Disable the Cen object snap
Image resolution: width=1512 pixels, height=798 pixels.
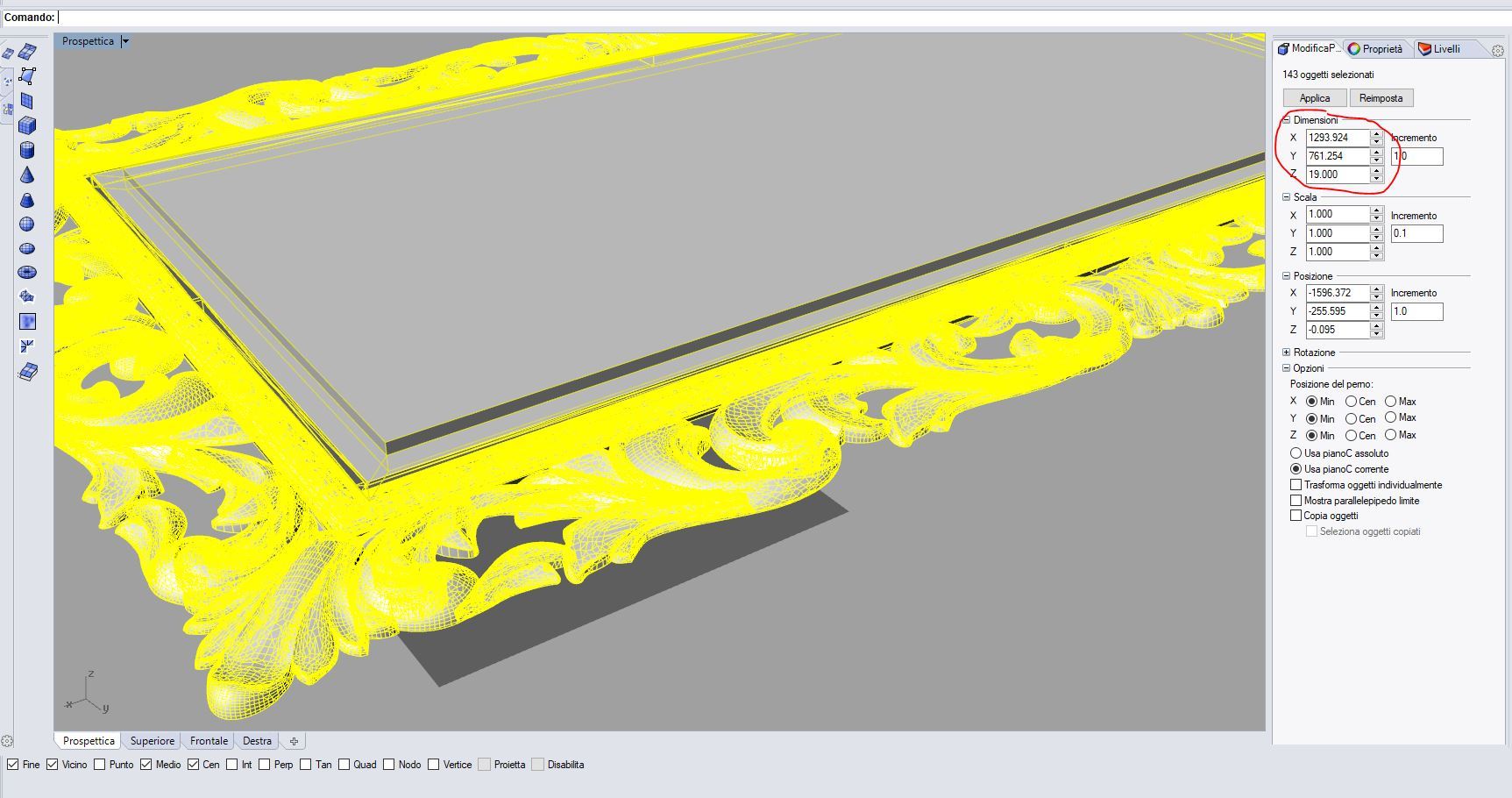pyautogui.click(x=194, y=765)
